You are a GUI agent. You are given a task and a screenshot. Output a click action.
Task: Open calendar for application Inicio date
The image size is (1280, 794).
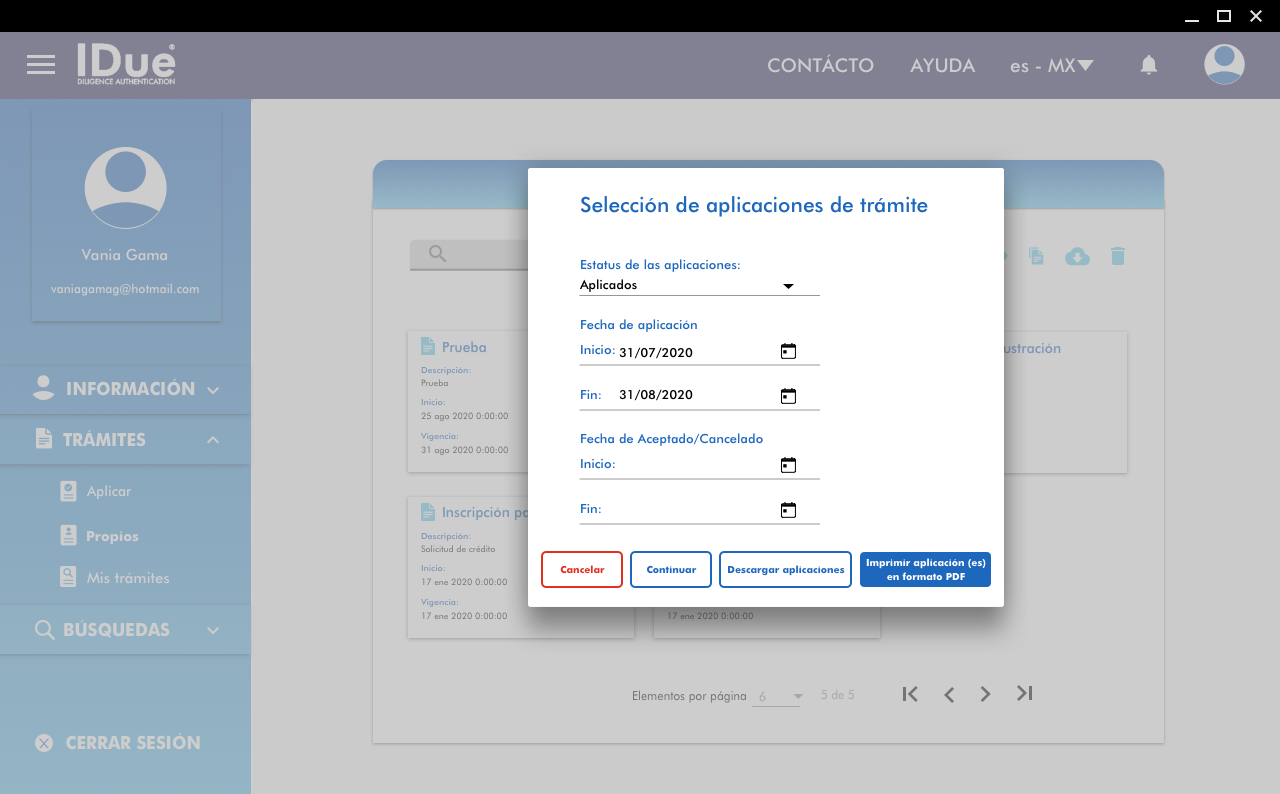click(788, 351)
